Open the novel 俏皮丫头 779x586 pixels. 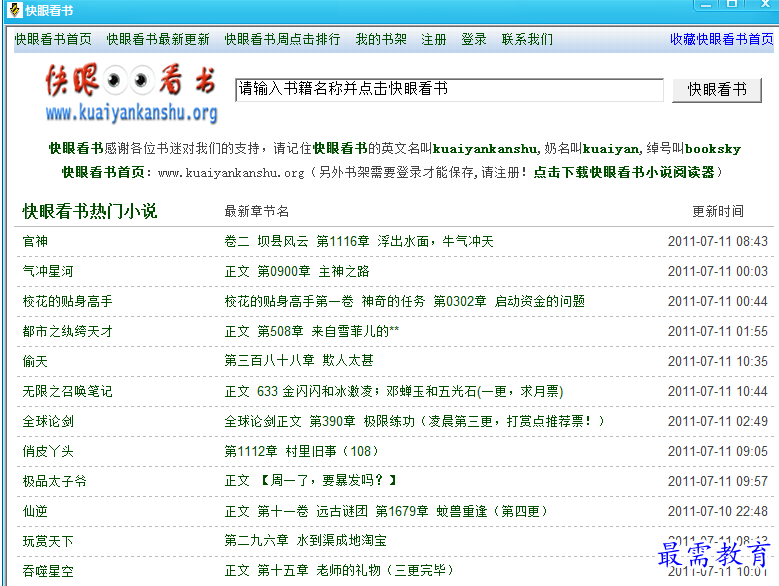click(48, 451)
